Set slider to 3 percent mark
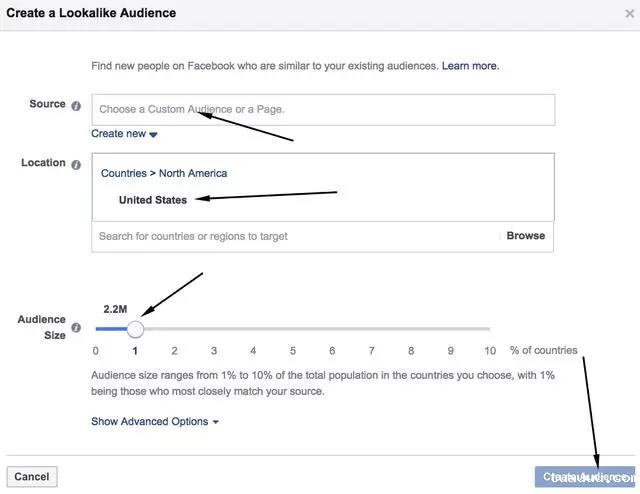640x494 pixels. pos(214,329)
